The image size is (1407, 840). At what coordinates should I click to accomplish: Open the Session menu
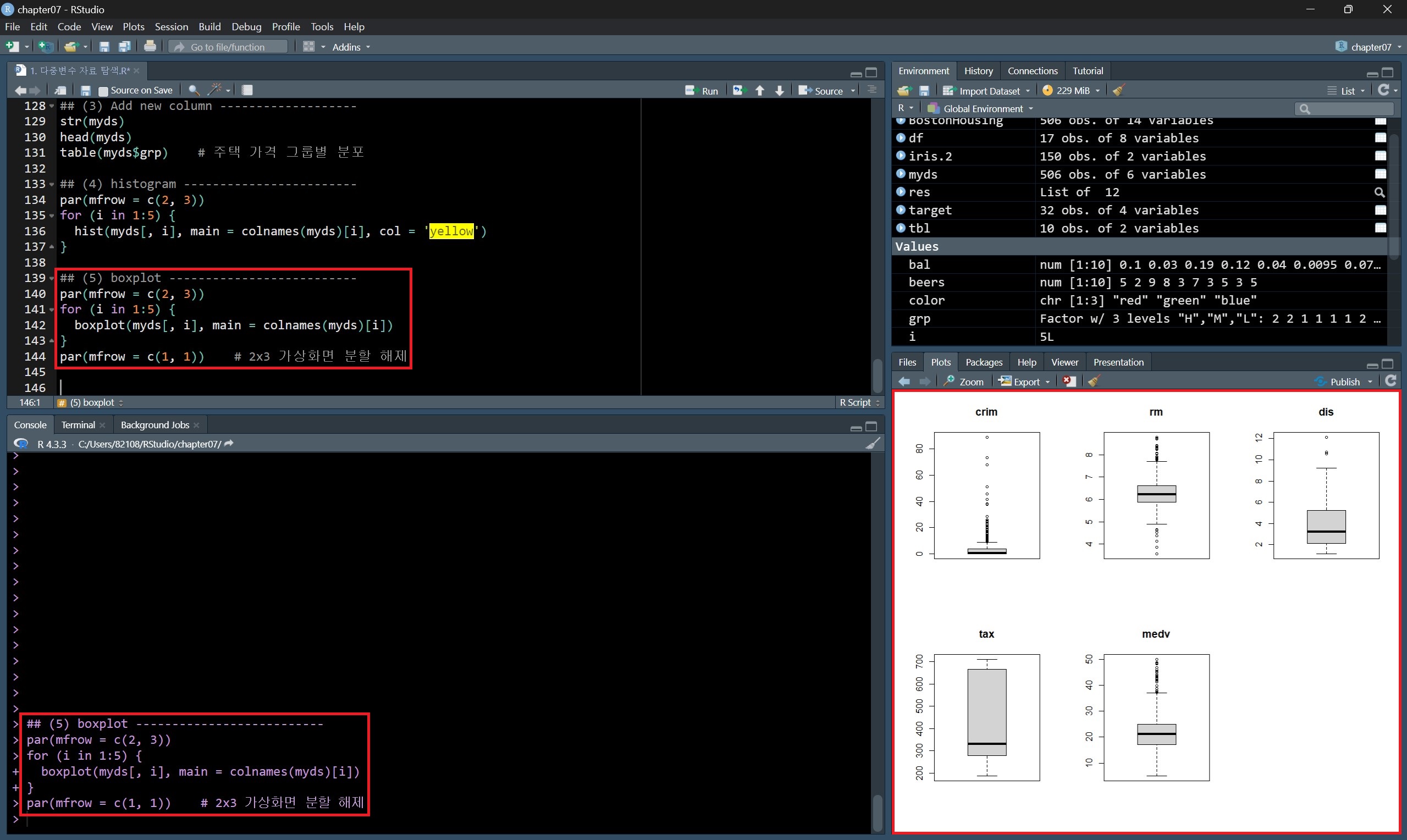(x=171, y=26)
